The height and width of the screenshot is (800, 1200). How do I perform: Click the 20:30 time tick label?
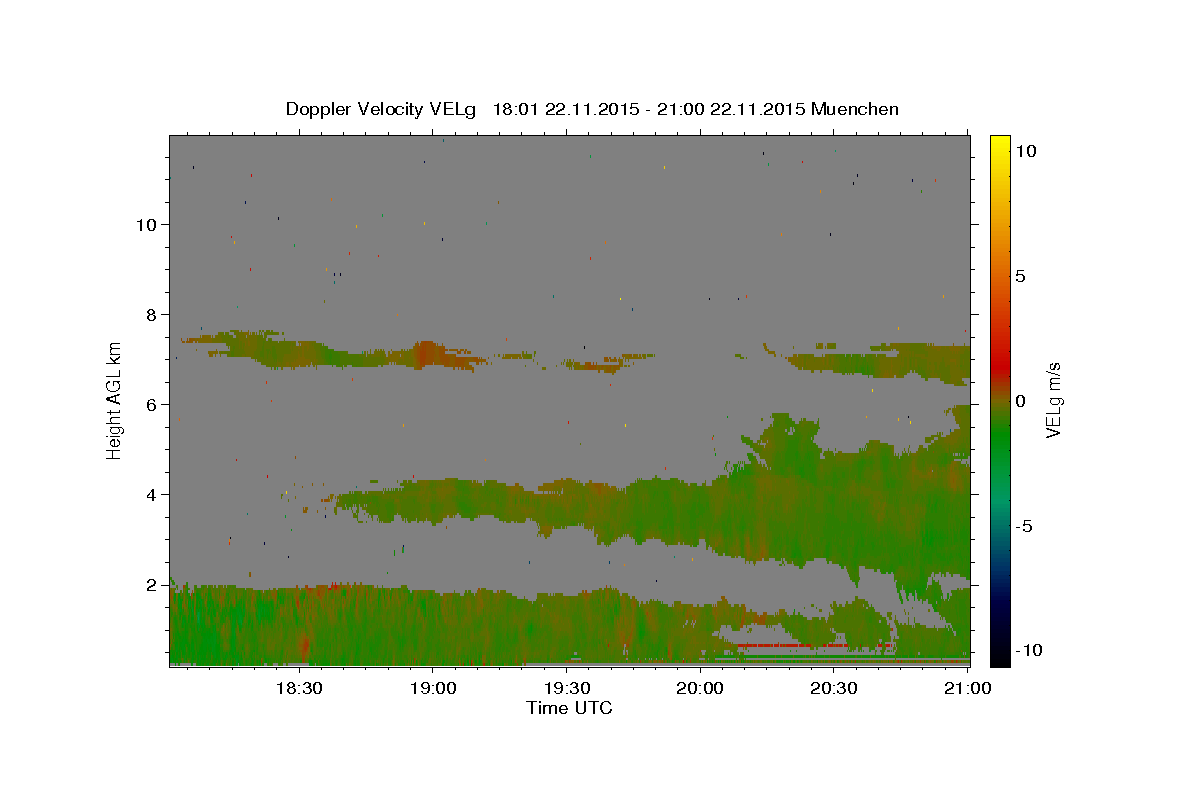[x=834, y=688]
